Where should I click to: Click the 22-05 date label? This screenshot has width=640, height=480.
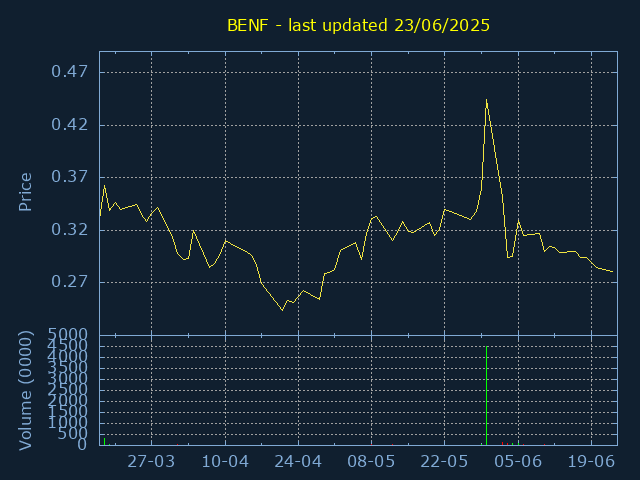(x=444, y=462)
